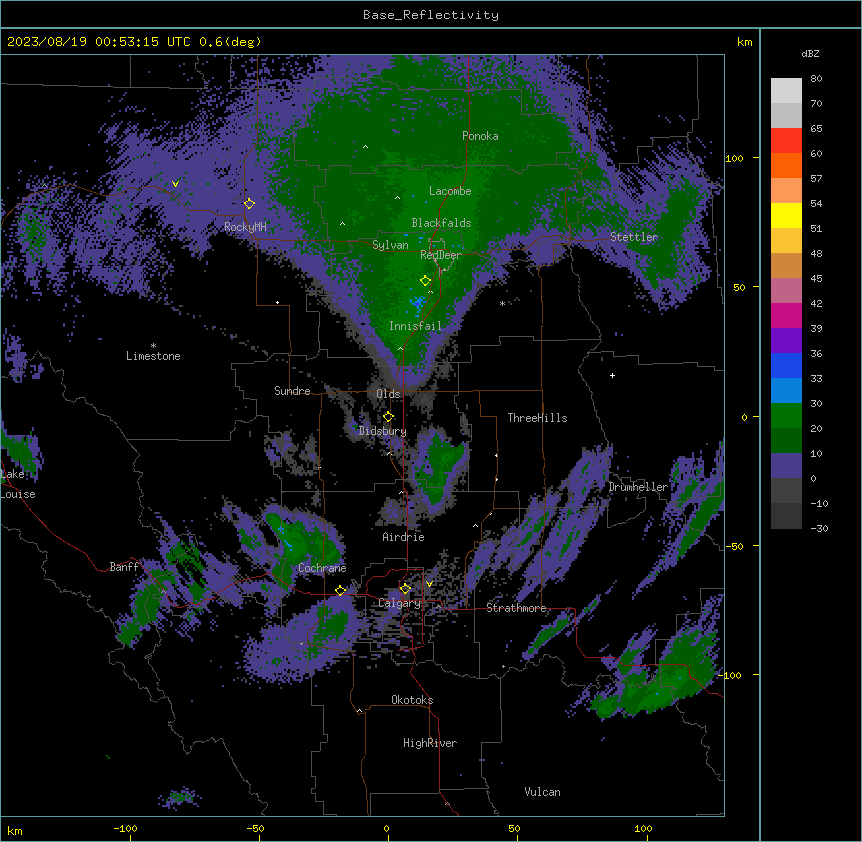Click the yellow diamond marker above the Calgary label
Image resolution: width=862 pixels, height=842 pixels.
(405, 589)
